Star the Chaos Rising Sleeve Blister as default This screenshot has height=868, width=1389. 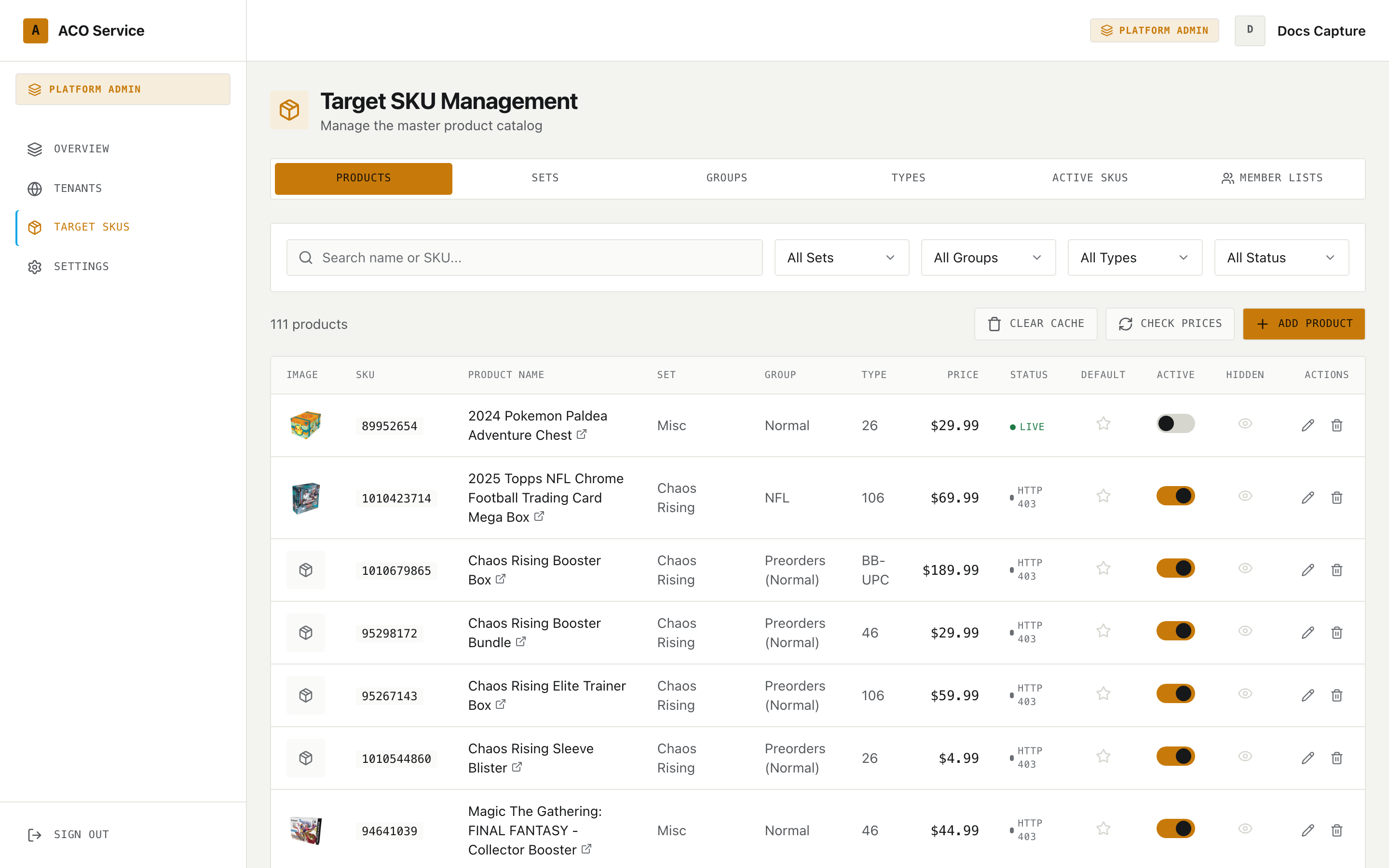pos(1103,757)
